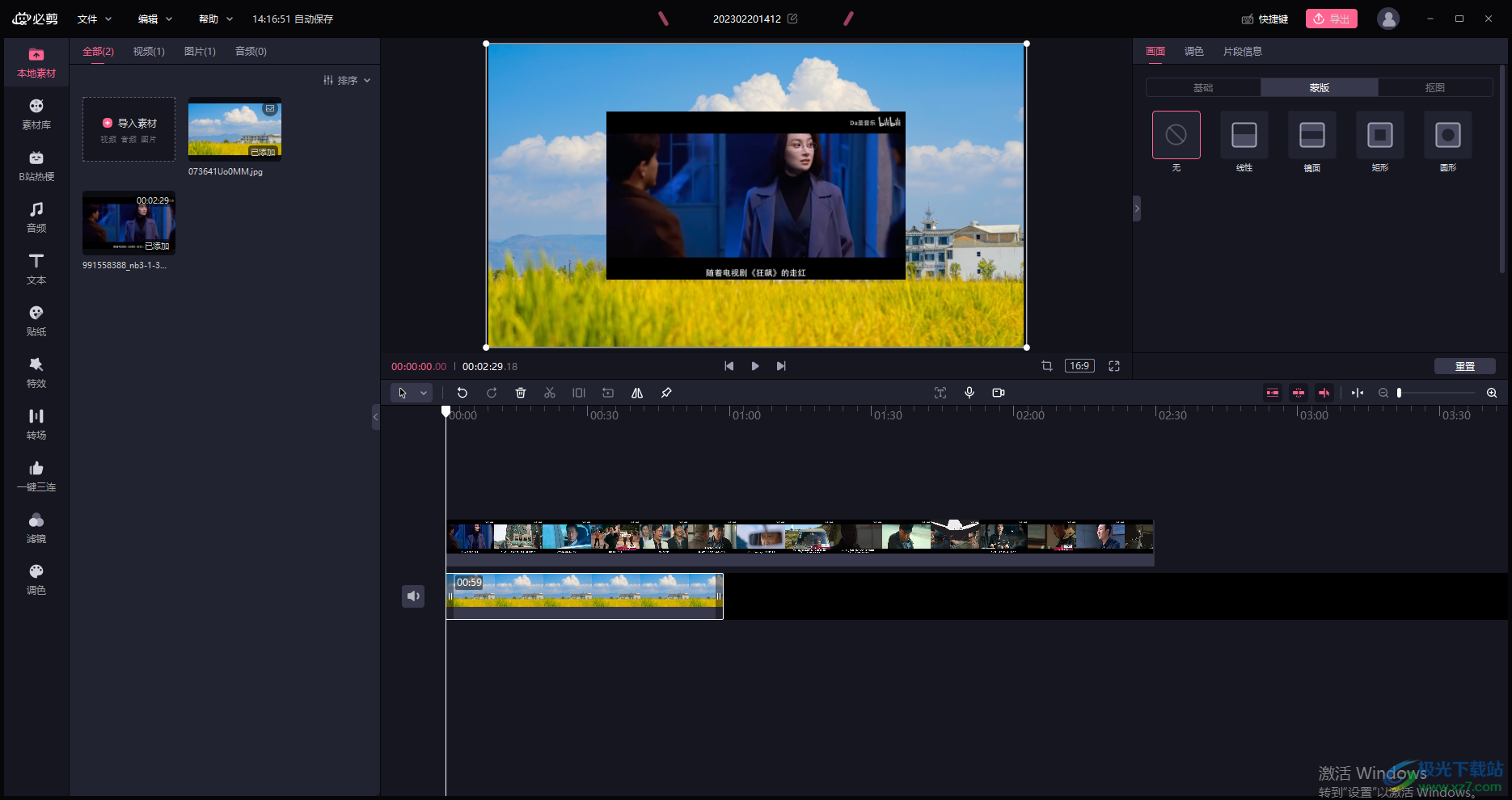Image resolution: width=1512 pixels, height=800 pixels.
Task: Jump to previous frame button
Action: point(729,366)
